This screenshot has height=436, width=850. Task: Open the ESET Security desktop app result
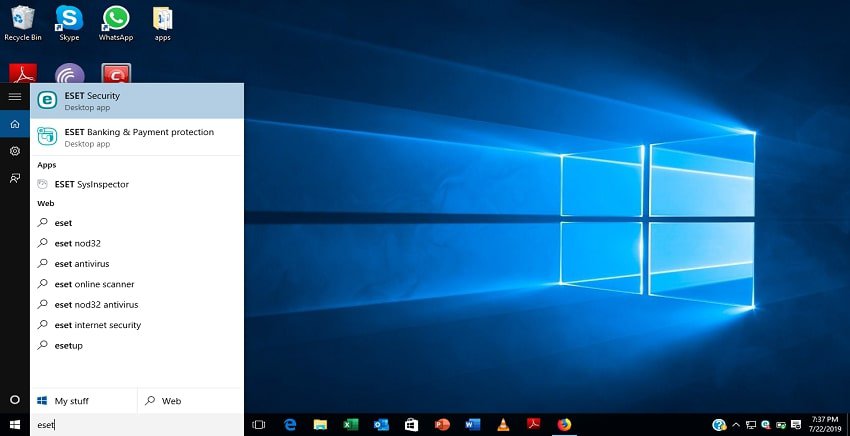(x=137, y=101)
